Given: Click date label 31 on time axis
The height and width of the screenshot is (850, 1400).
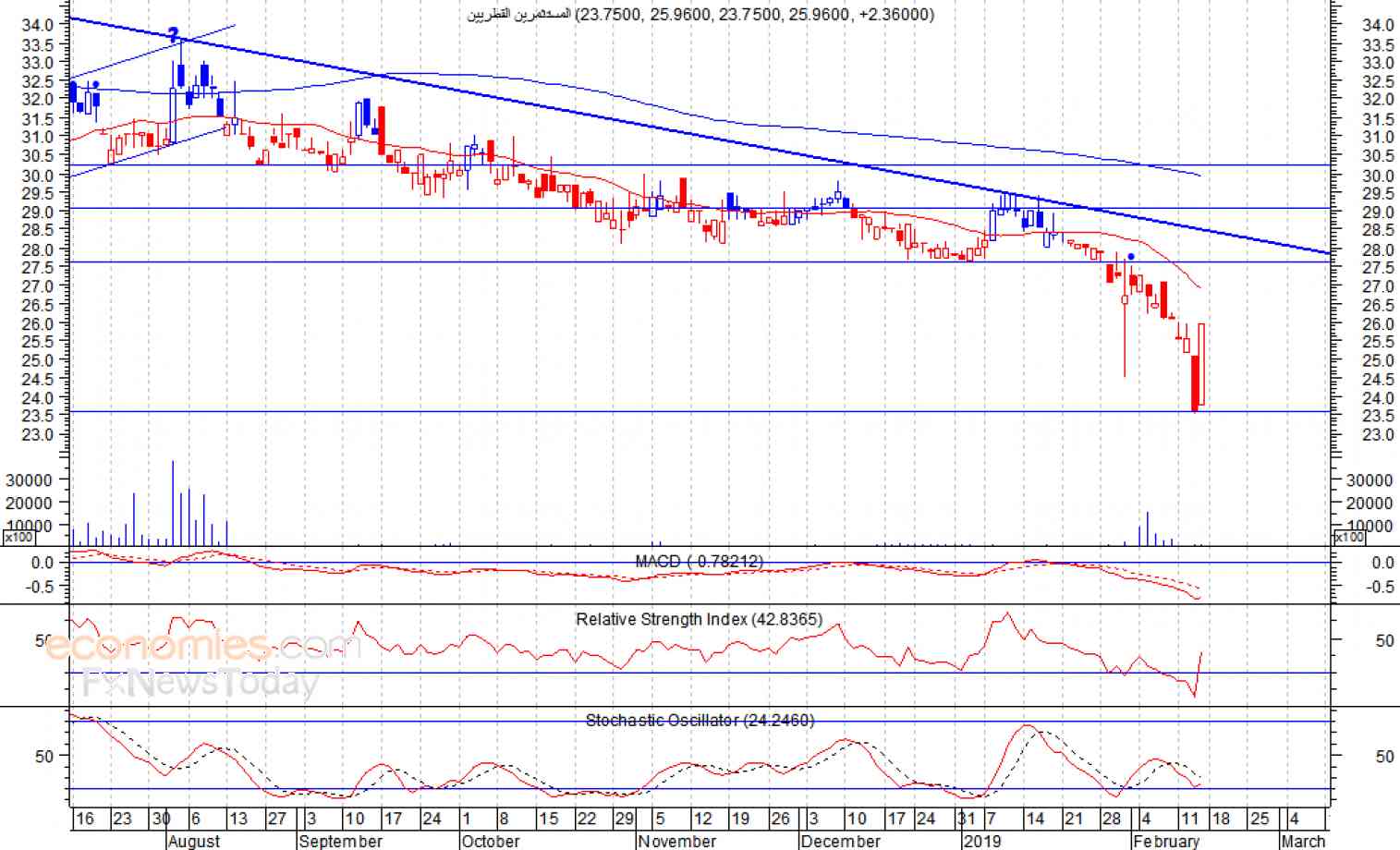Looking at the screenshot, I should click(x=966, y=819).
